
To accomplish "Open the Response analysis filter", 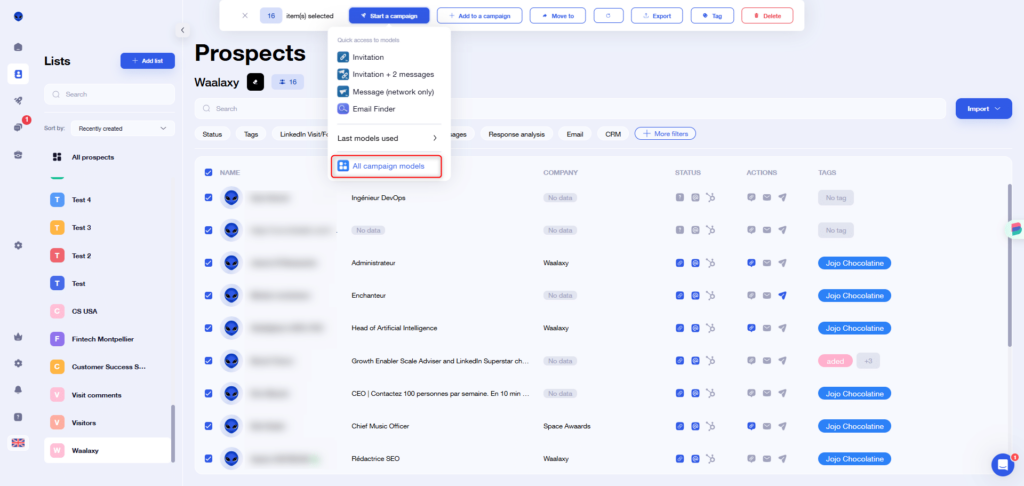I will (517, 134).
